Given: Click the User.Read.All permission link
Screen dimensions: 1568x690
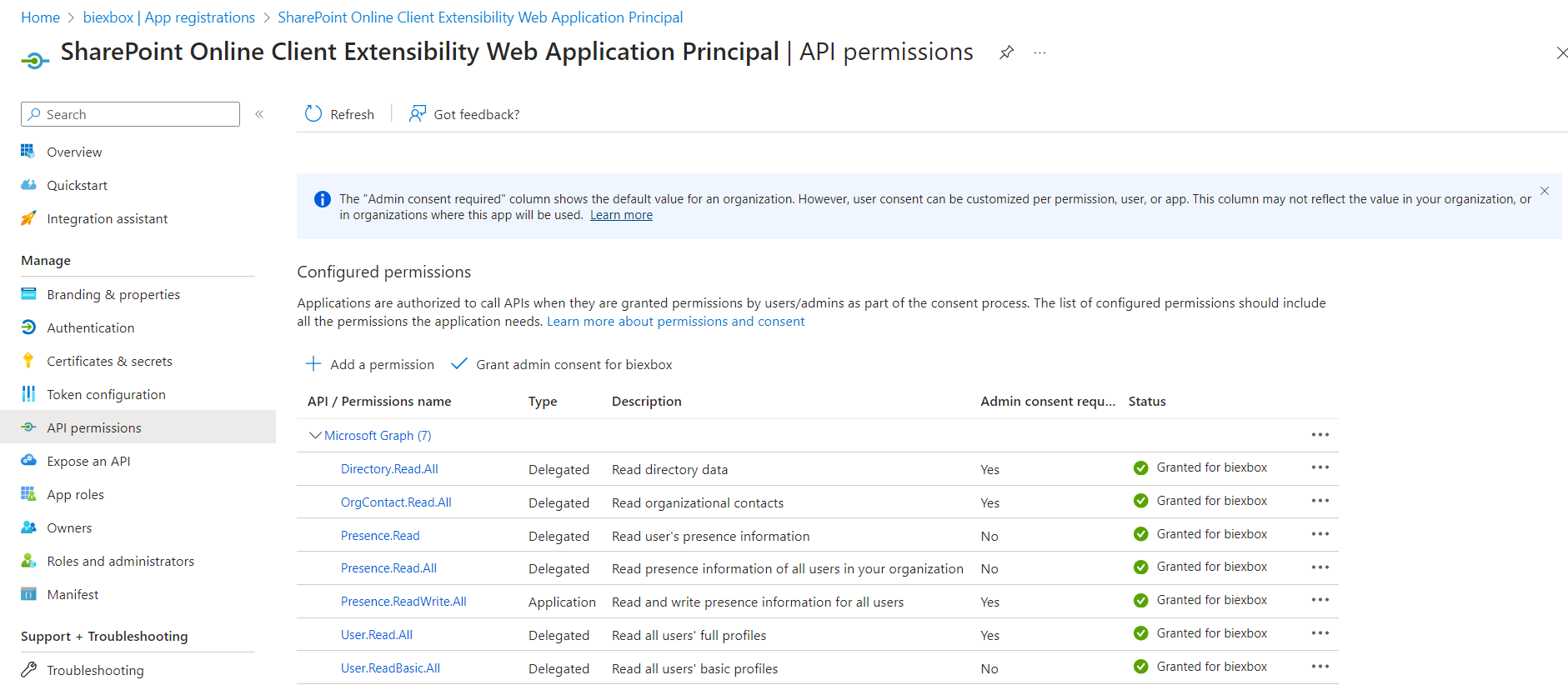Looking at the screenshot, I should [376, 635].
